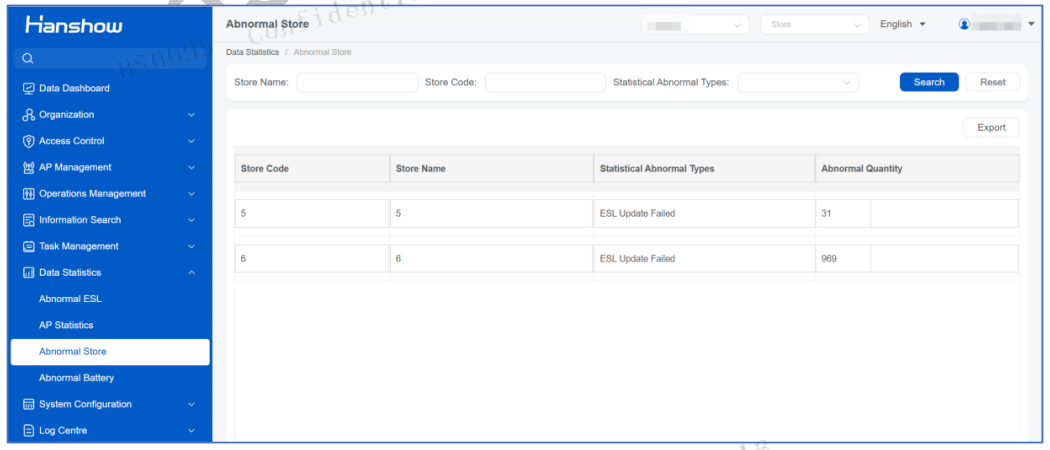Click the Operations Management sliders icon
1050x450 pixels.
pyautogui.click(x=28, y=194)
